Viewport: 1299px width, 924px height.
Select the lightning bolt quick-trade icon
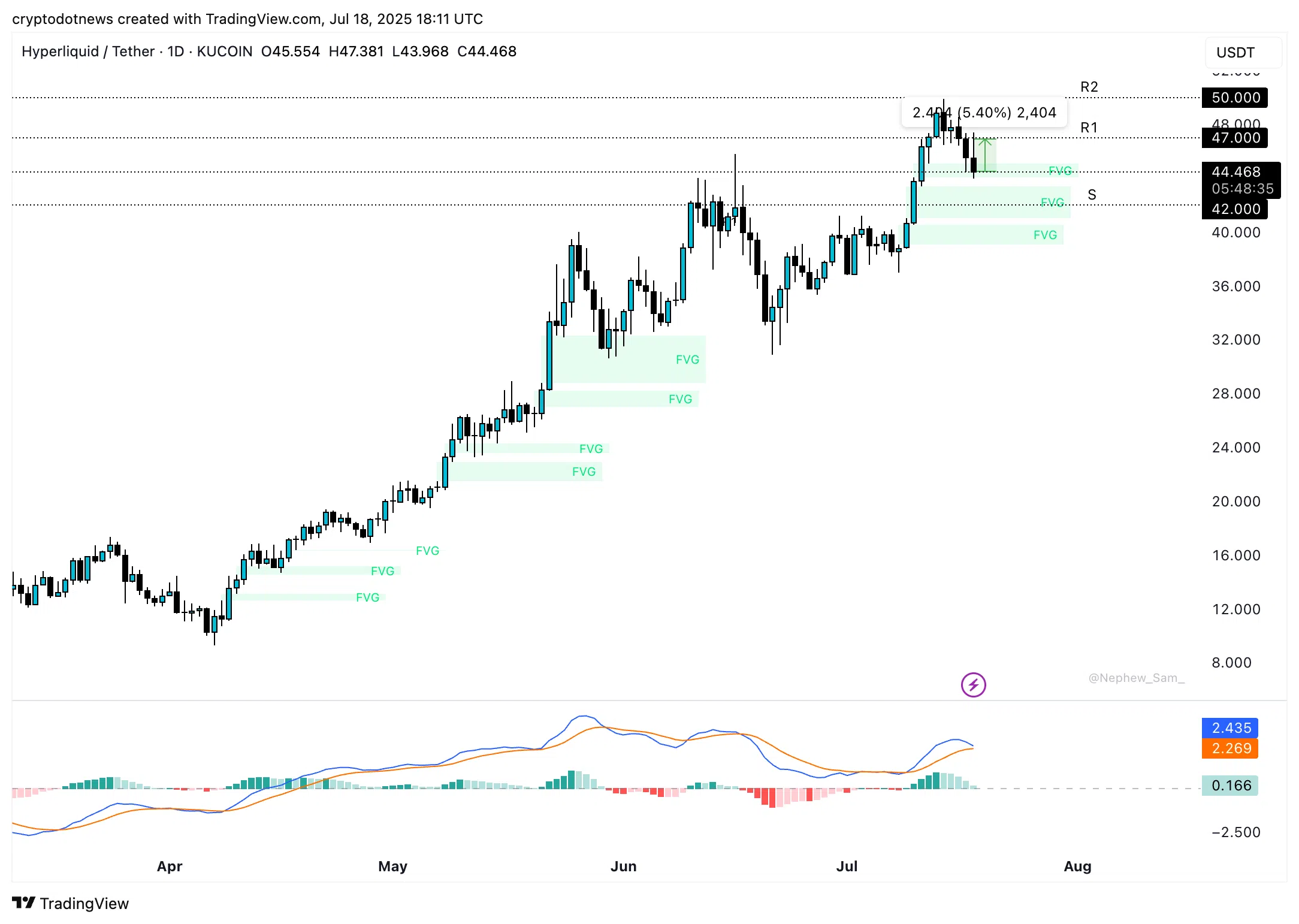click(x=974, y=685)
